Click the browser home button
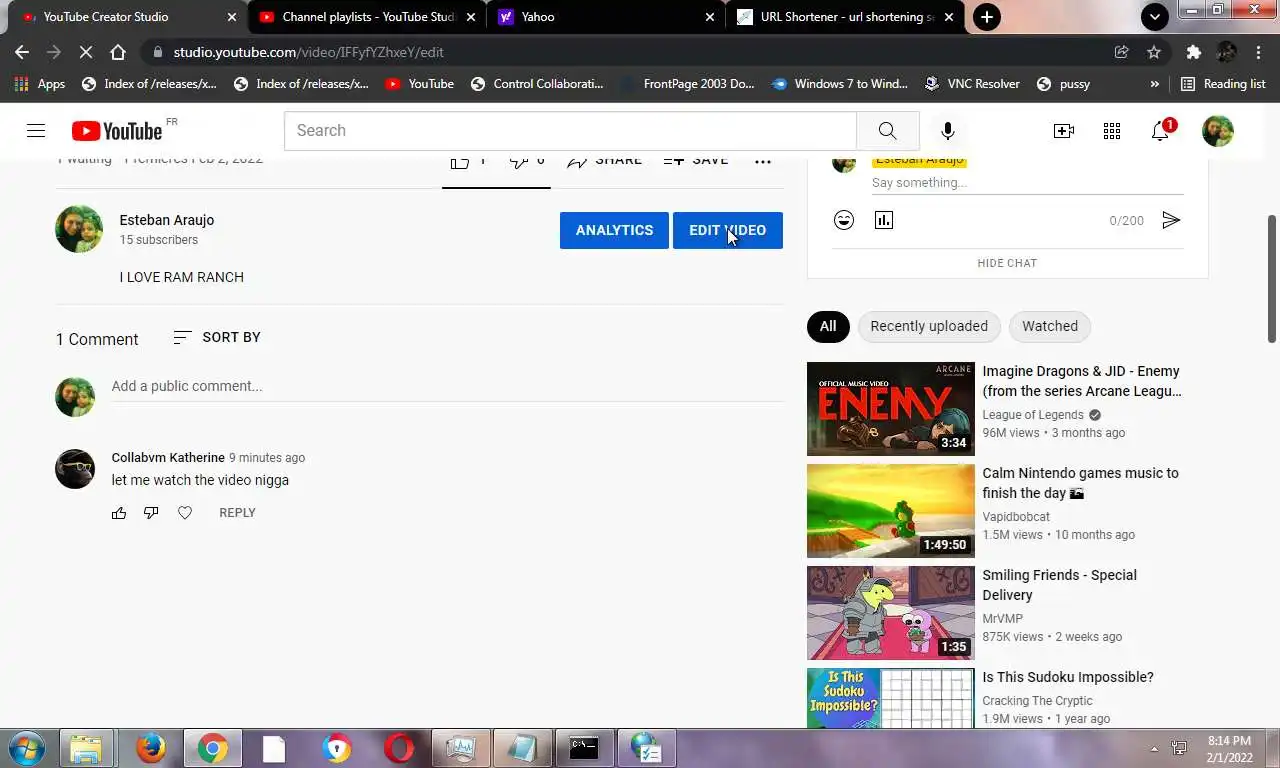 [118, 52]
